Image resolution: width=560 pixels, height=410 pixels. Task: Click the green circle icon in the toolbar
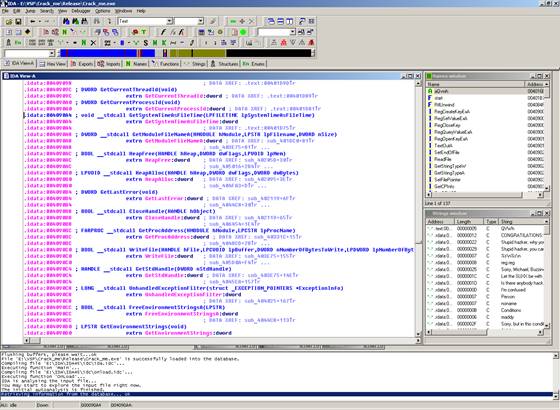pos(243,32)
